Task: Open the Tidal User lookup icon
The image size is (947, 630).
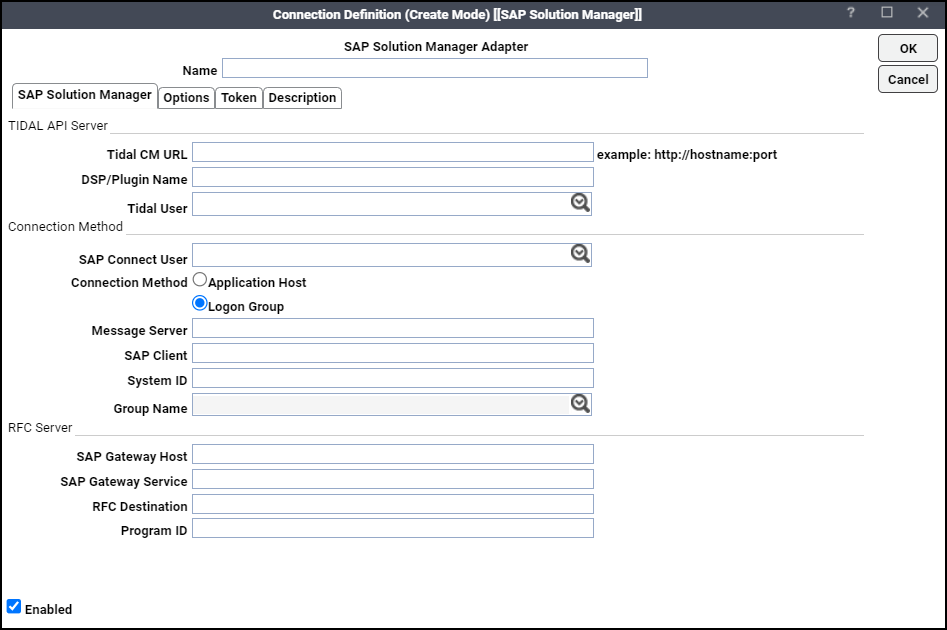Action: coord(580,203)
